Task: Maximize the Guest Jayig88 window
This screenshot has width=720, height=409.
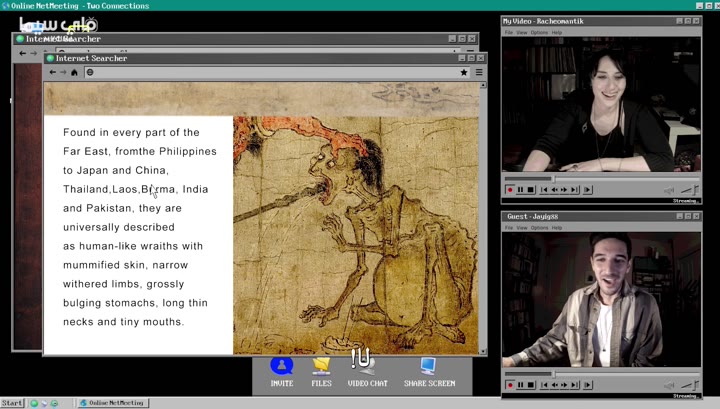Action: click(x=688, y=216)
